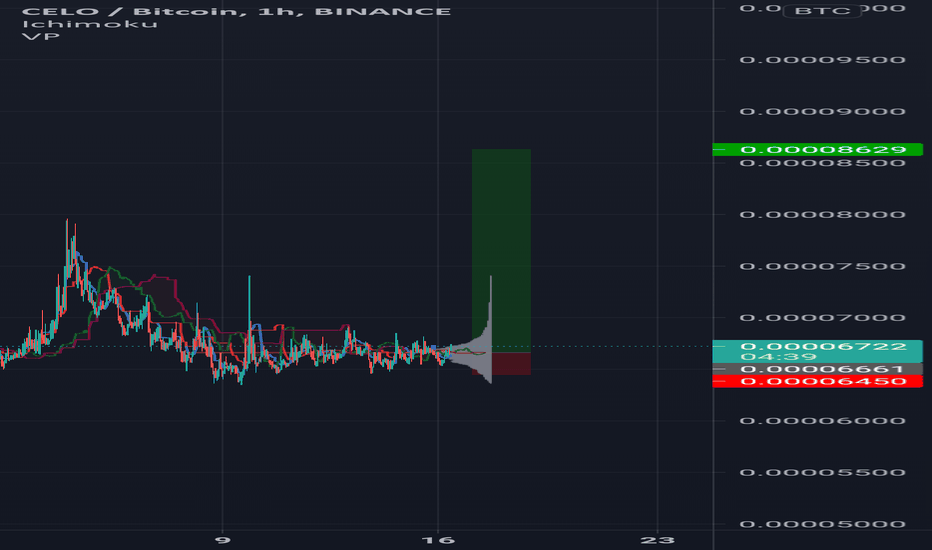Click date label 16 on time axis
Viewport: 932px width, 550px height.
pyautogui.click(x=438, y=540)
